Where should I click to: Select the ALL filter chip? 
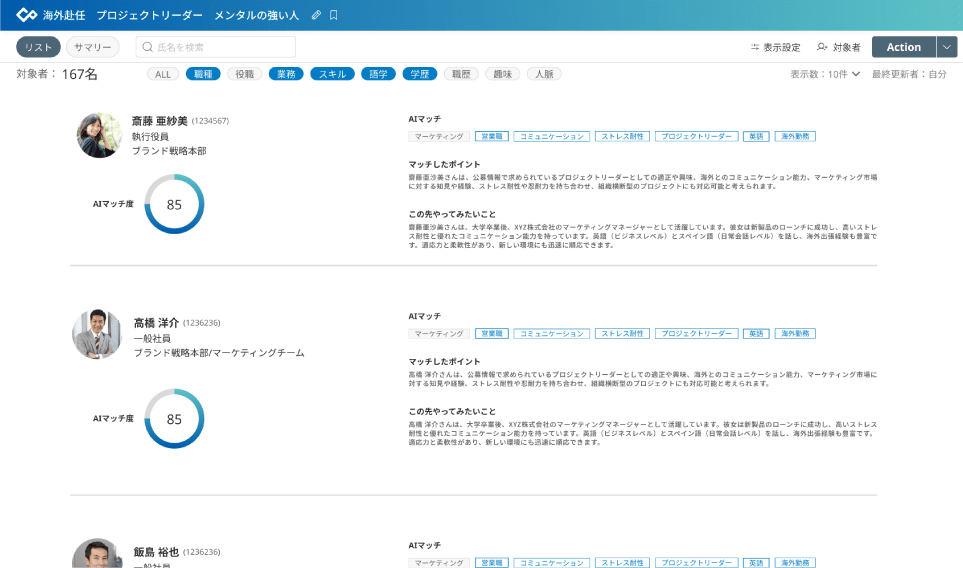coord(163,74)
